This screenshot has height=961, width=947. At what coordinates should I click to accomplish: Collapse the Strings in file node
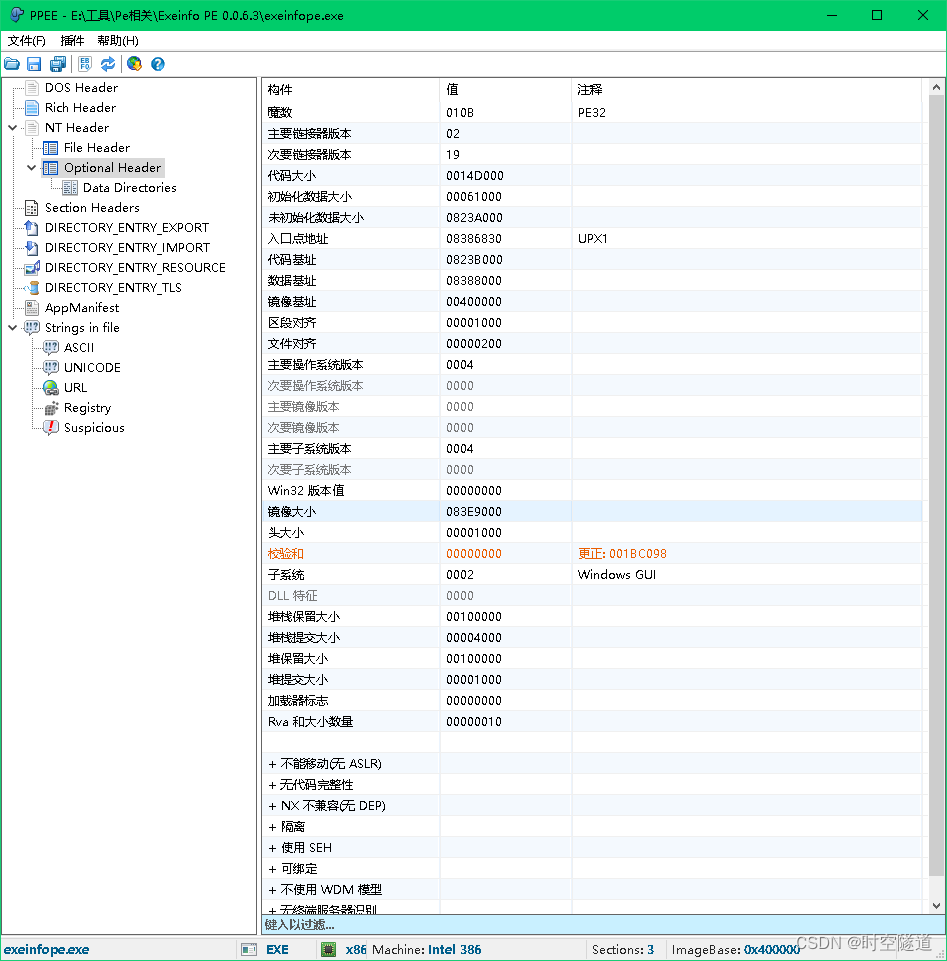point(12,328)
